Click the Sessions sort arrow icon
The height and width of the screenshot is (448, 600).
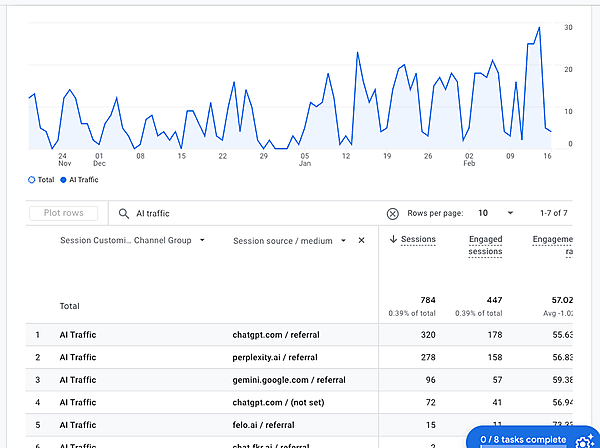point(392,240)
